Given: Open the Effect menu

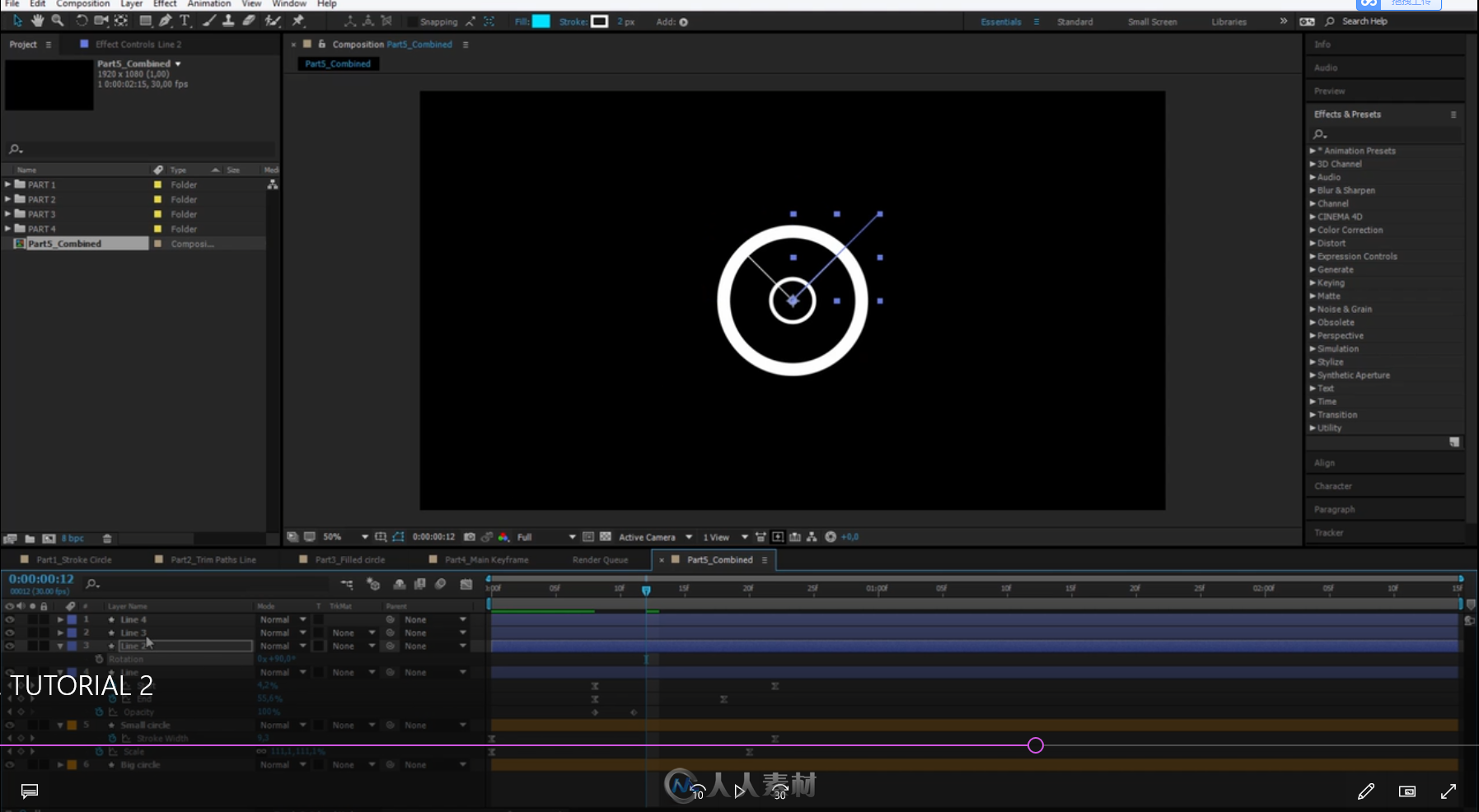Looking at the screenshot, I should [165, 4].
